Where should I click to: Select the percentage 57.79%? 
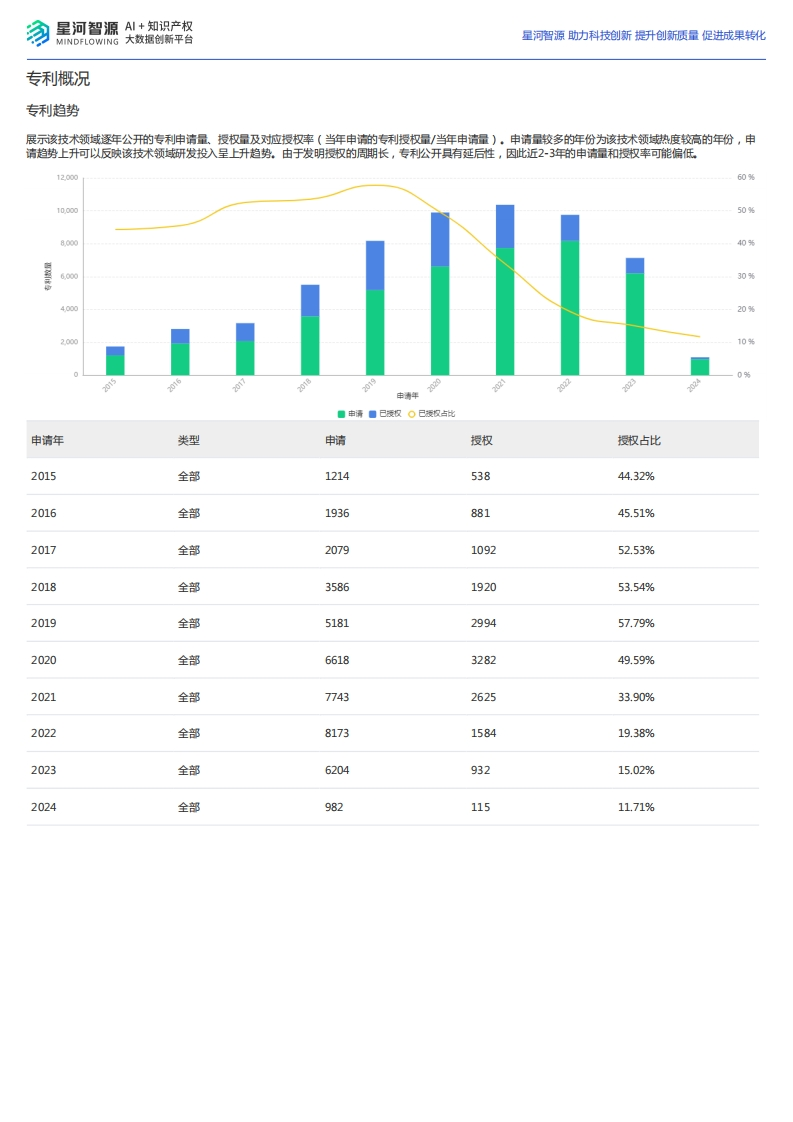click(636, 623)
